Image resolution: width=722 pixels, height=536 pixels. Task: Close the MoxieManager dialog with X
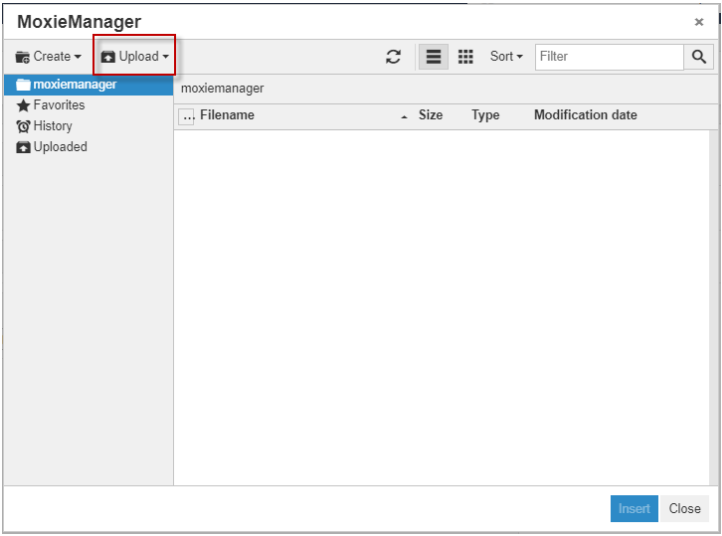(699, 22)
